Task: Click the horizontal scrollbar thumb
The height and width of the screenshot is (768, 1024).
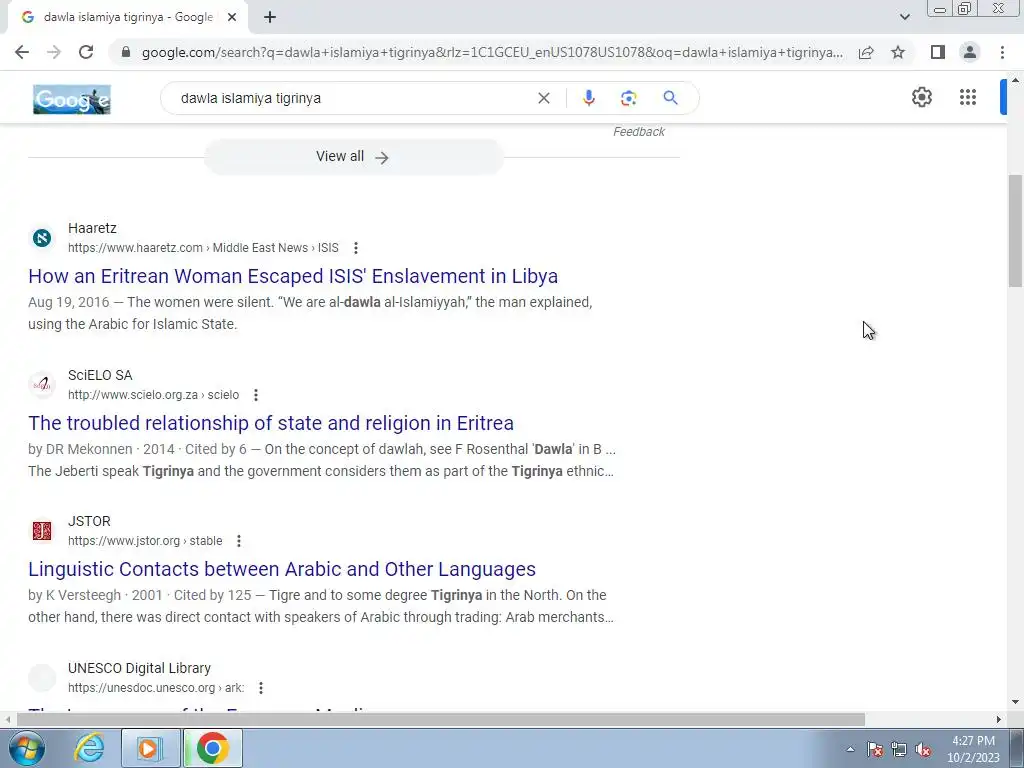Action: tap(441, 720)
